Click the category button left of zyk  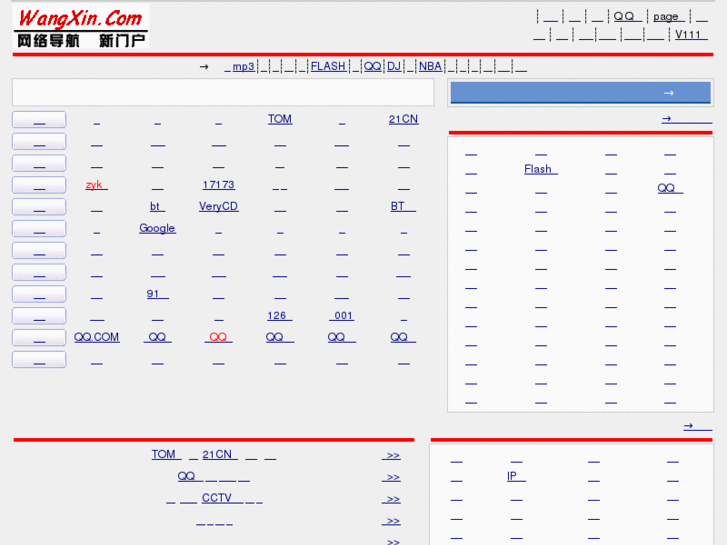coord(39,185)
